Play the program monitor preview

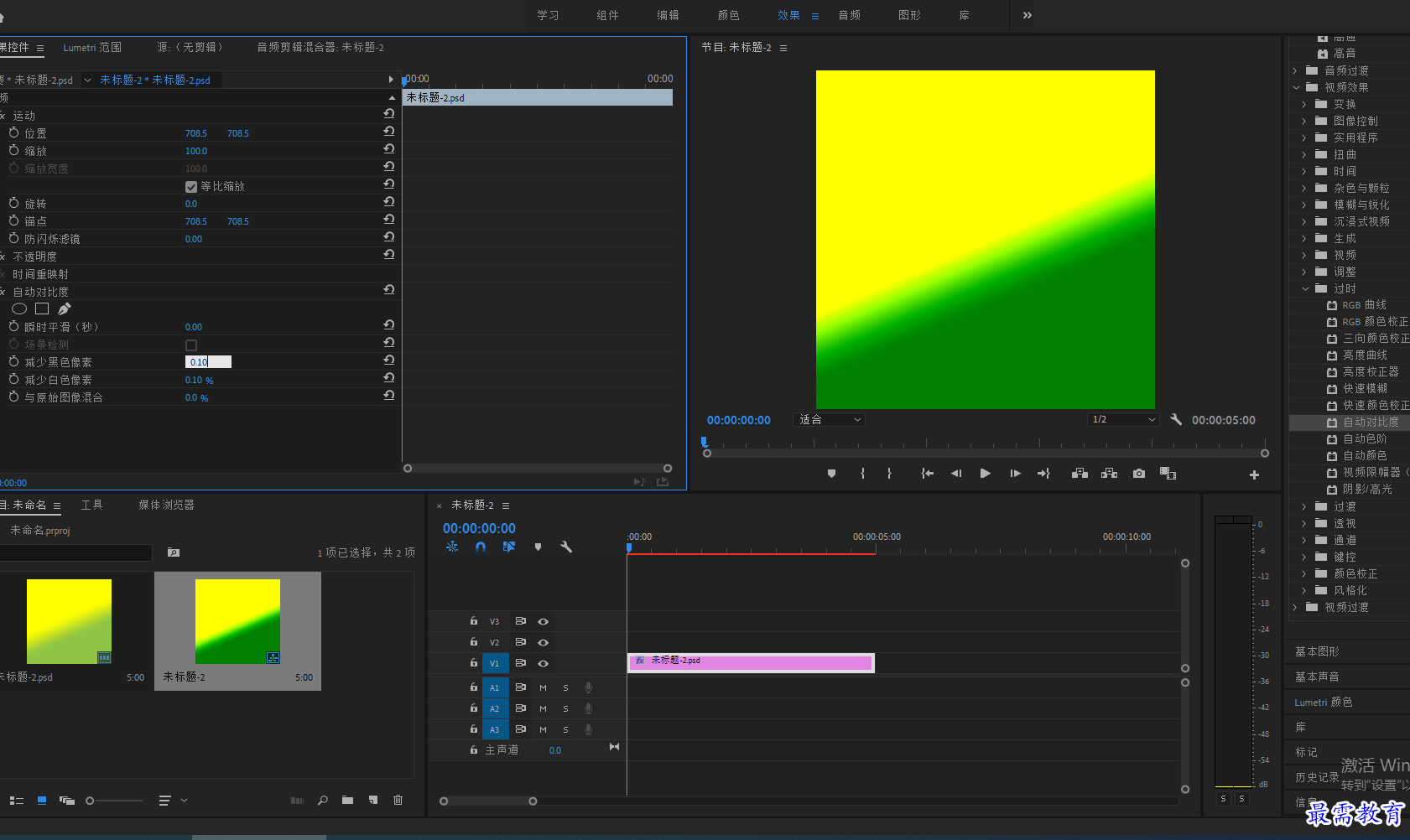tap(986, 474)
